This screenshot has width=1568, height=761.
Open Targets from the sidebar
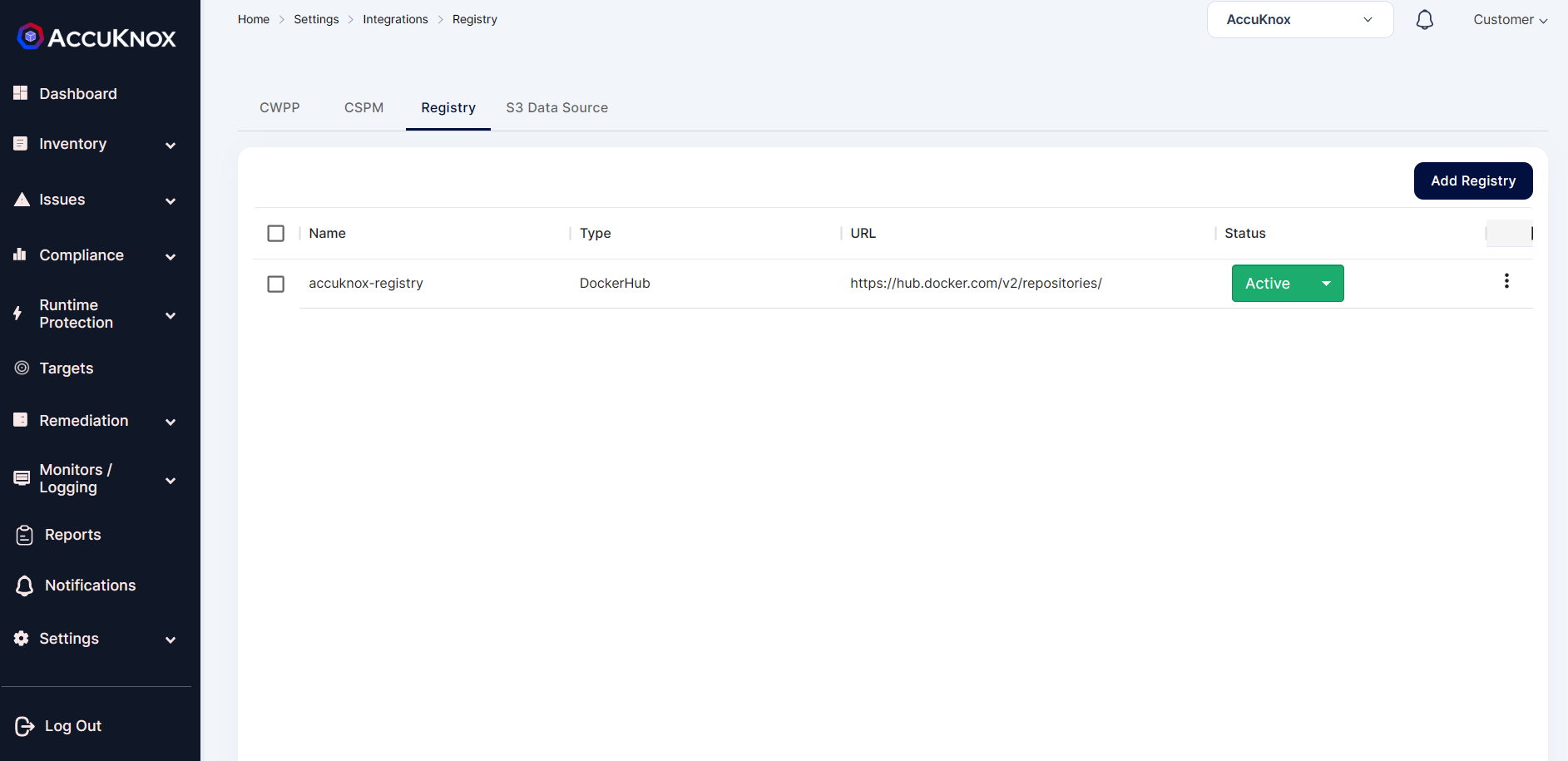coord(67,368)
